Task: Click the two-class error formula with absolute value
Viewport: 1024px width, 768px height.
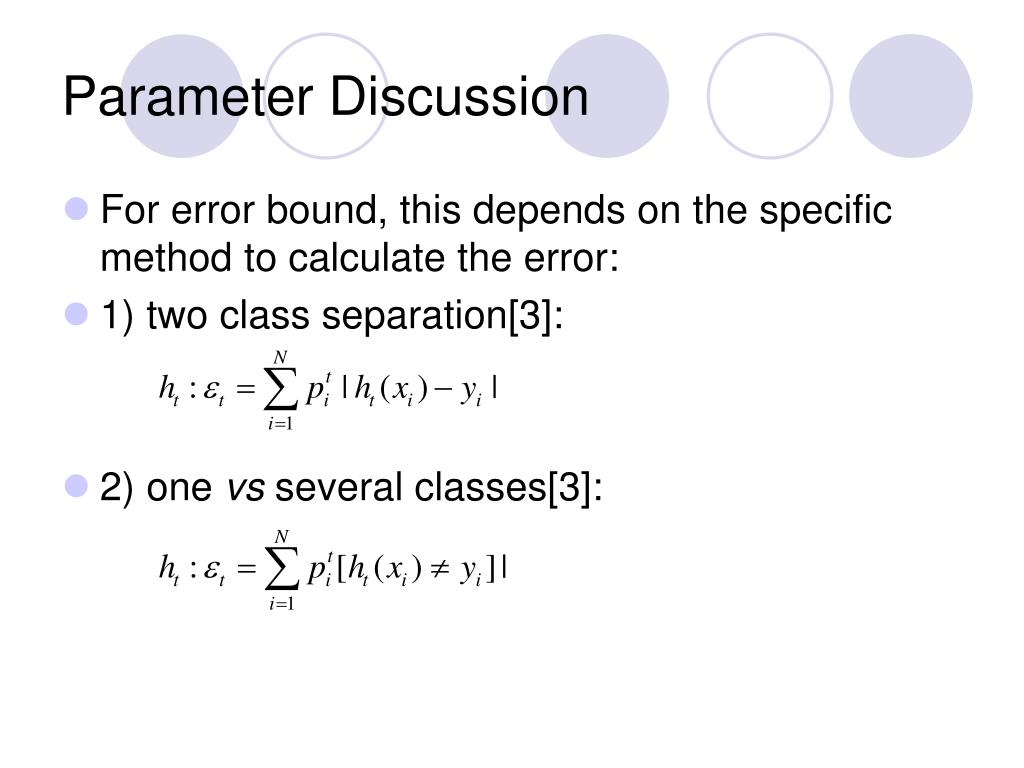Action: click(x=328, y=391)
